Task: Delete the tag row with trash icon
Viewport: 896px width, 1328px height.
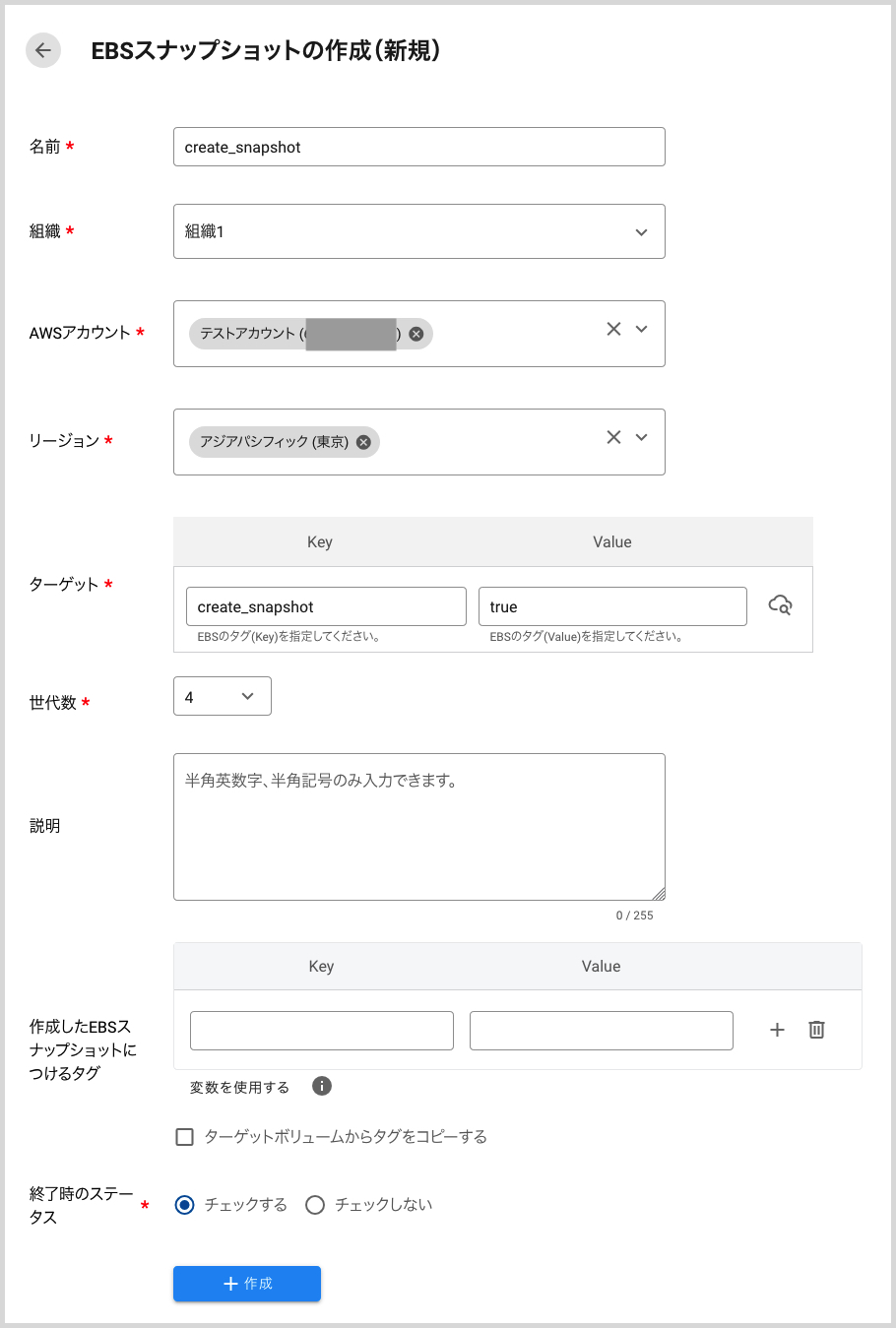Action: [x=816, y=1030]
